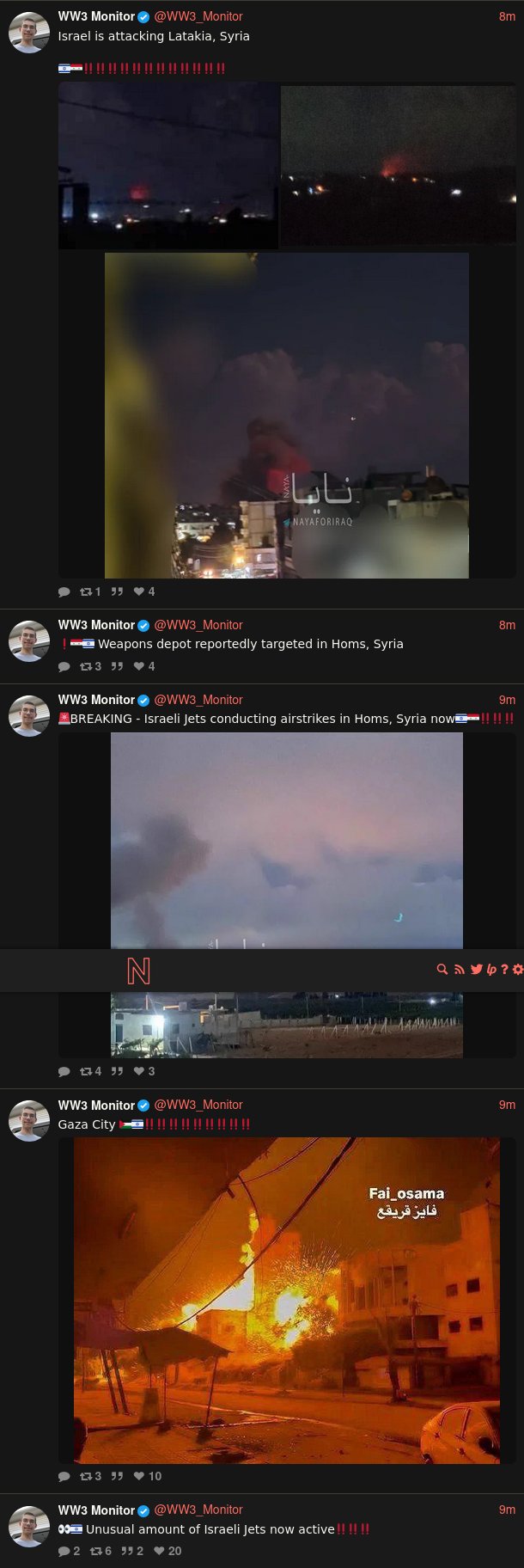
Task: Click heart icon on Latakia tweet
Action: click(x=139, y=591)
